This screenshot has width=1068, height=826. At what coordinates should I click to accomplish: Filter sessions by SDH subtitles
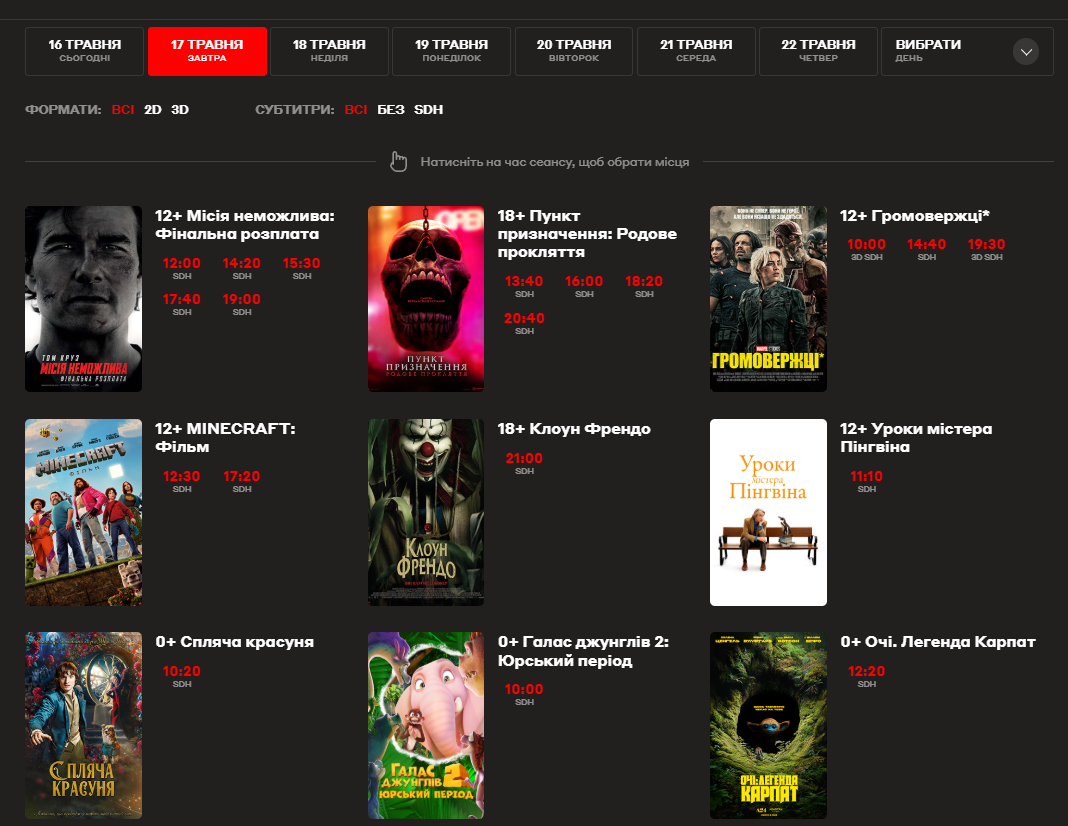[x=428, y=110]
